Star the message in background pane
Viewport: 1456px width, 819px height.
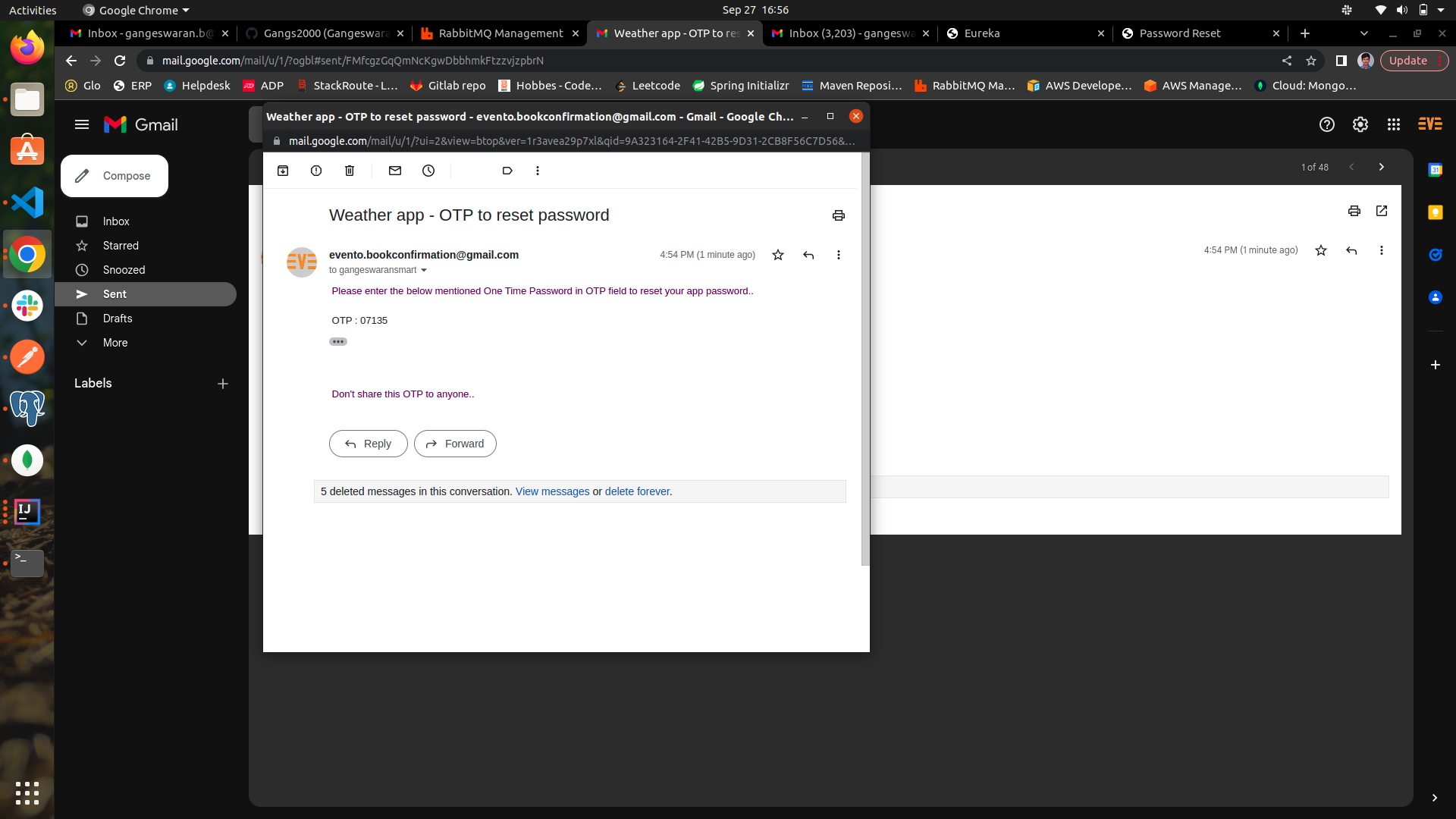(1321, 250)
